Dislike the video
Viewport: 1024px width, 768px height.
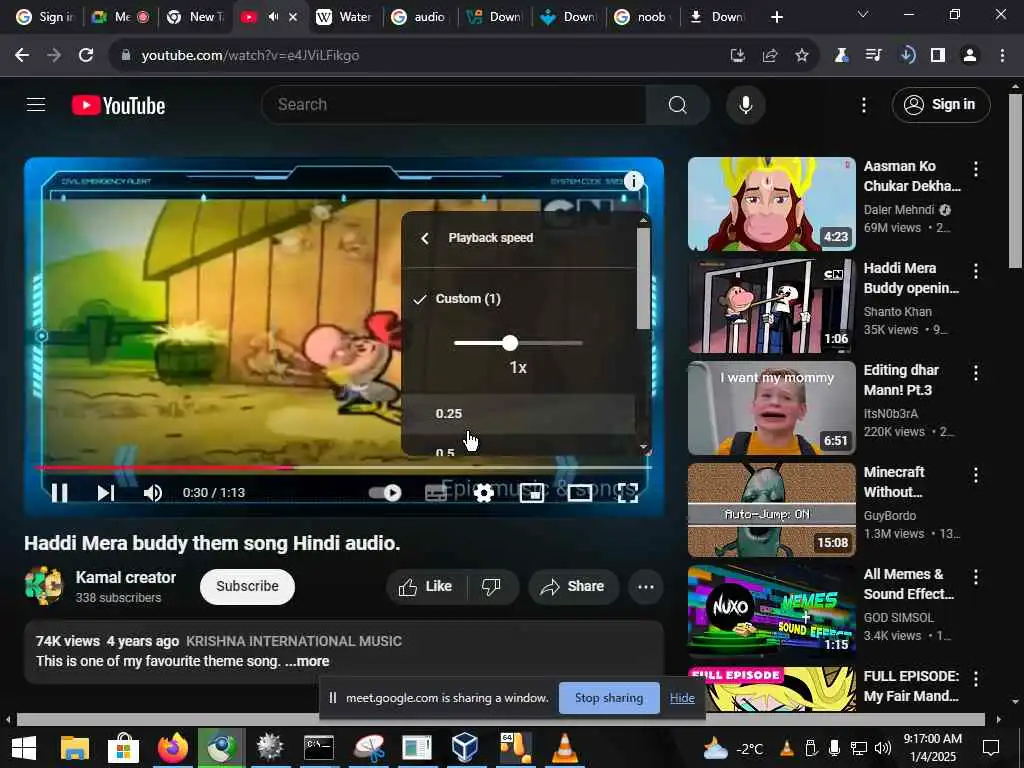(x=491, y=586)
